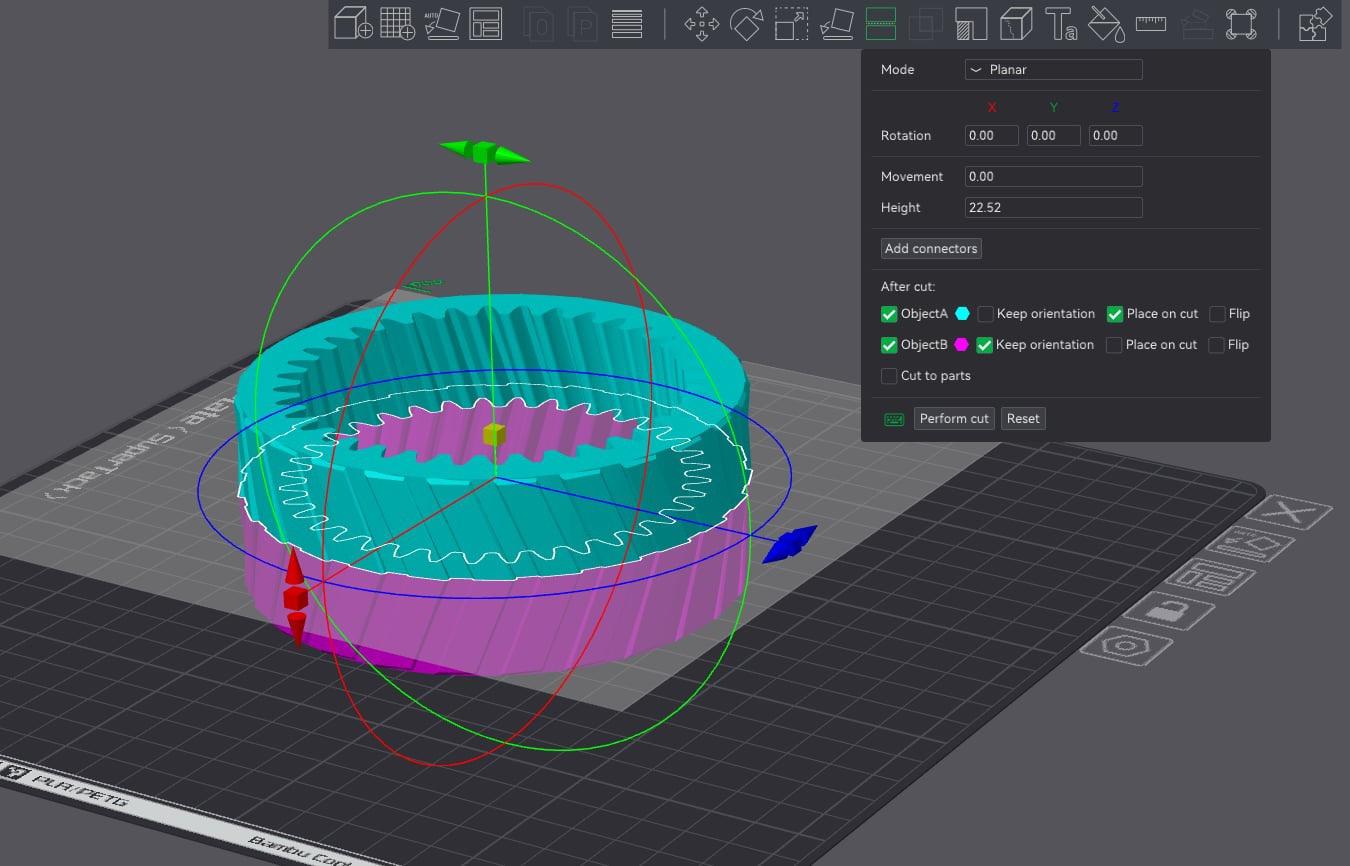The image size is (1350, 866).
Task: Click the Add model cube icon
Action: tap(353, 23)
